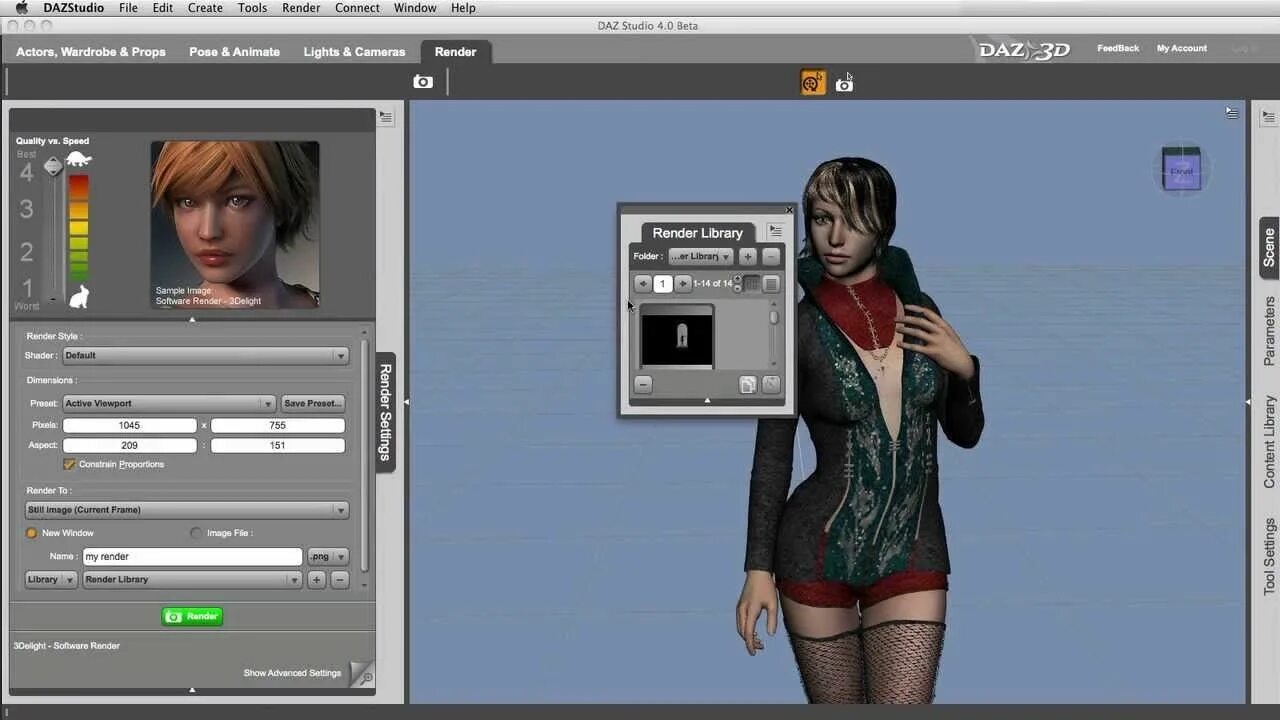The width and height of the screenshot is (1280, 720).
Task: Open the Render Settings pane options menu icon
Action: (x=386, y=118)
